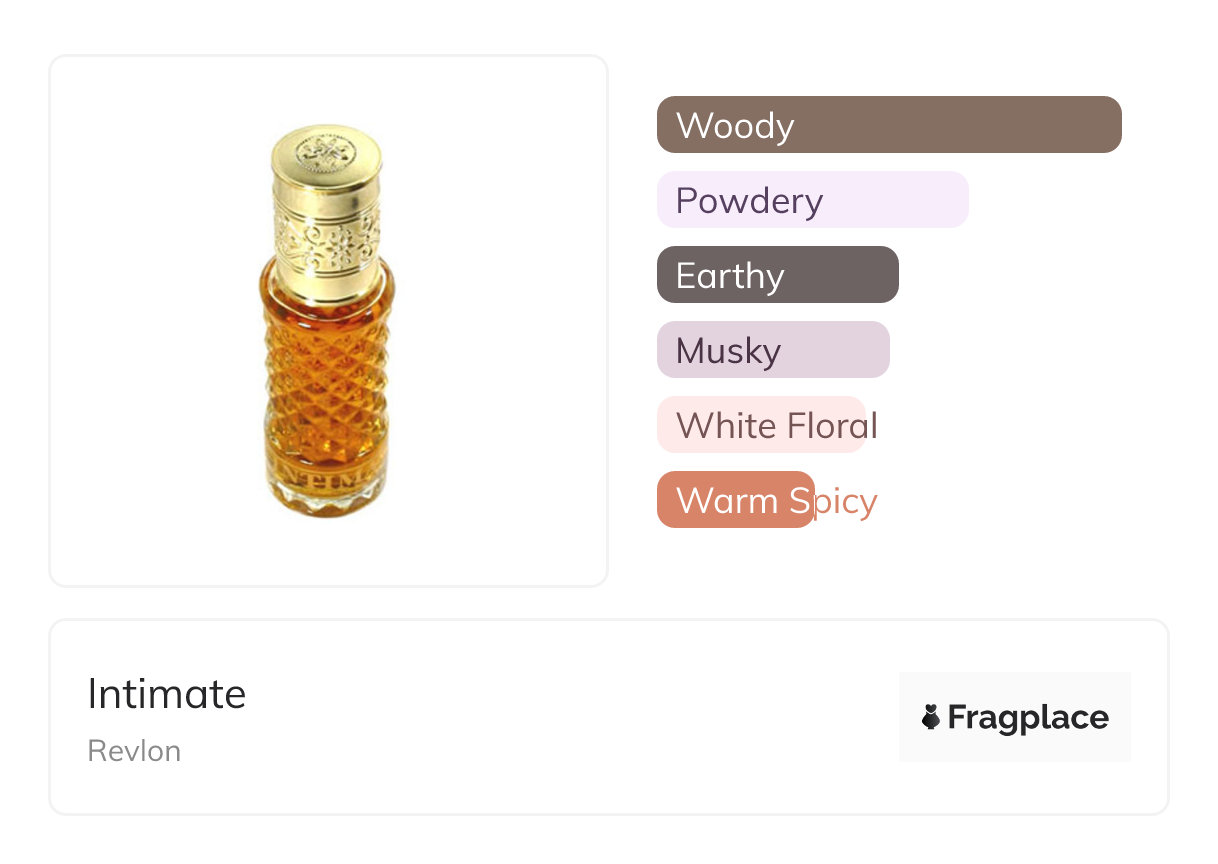Click the "Woody" text label

pos(735,126)
